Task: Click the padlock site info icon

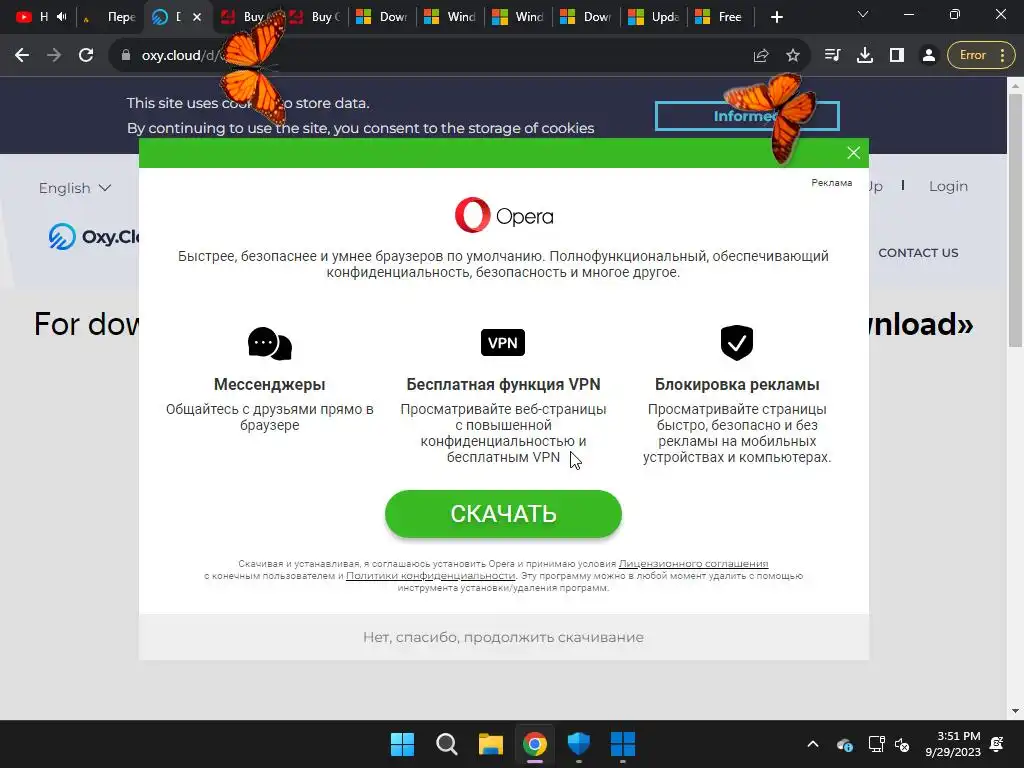Action: (x=126, y=56)
